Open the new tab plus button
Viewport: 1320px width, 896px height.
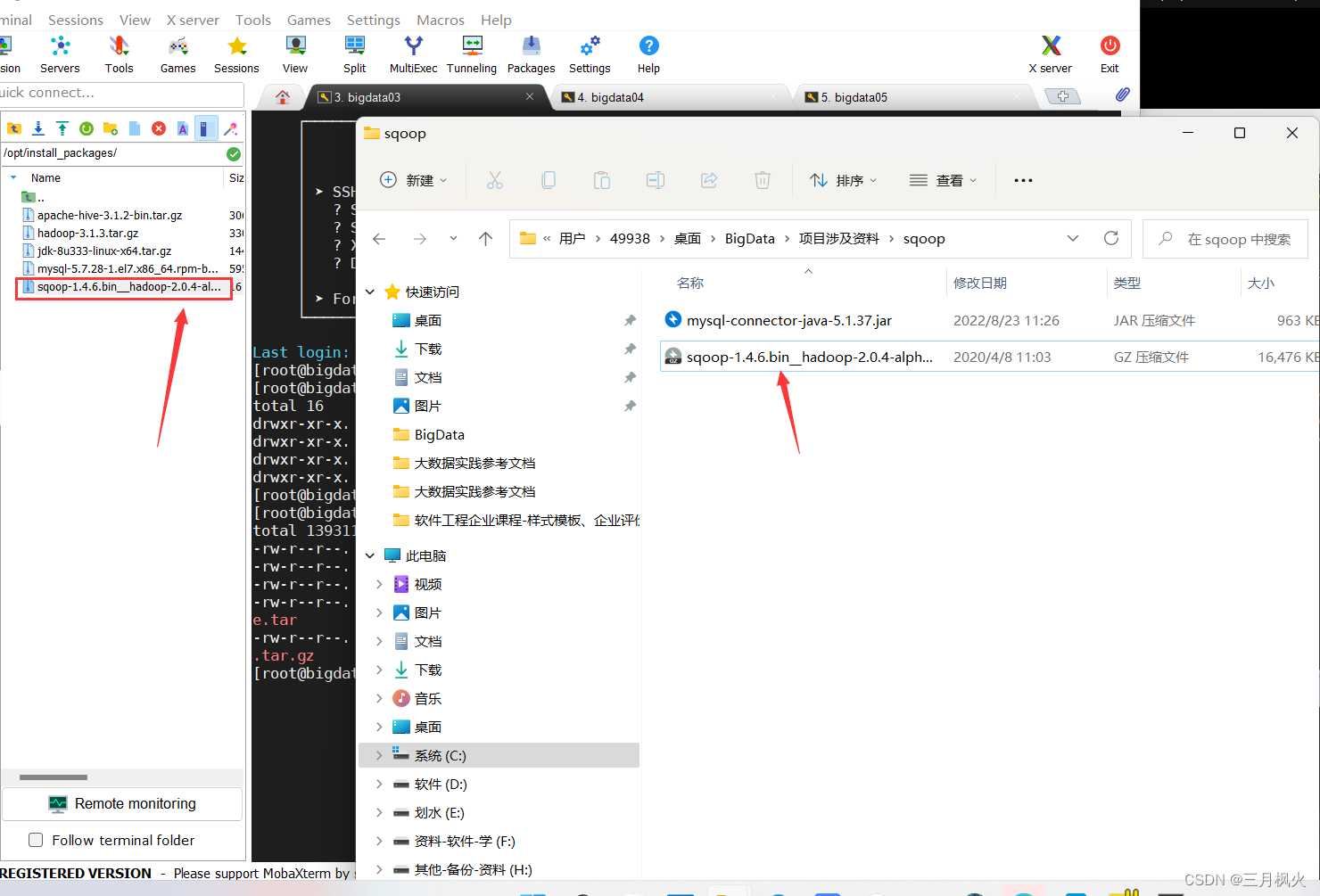(1062, 96)
